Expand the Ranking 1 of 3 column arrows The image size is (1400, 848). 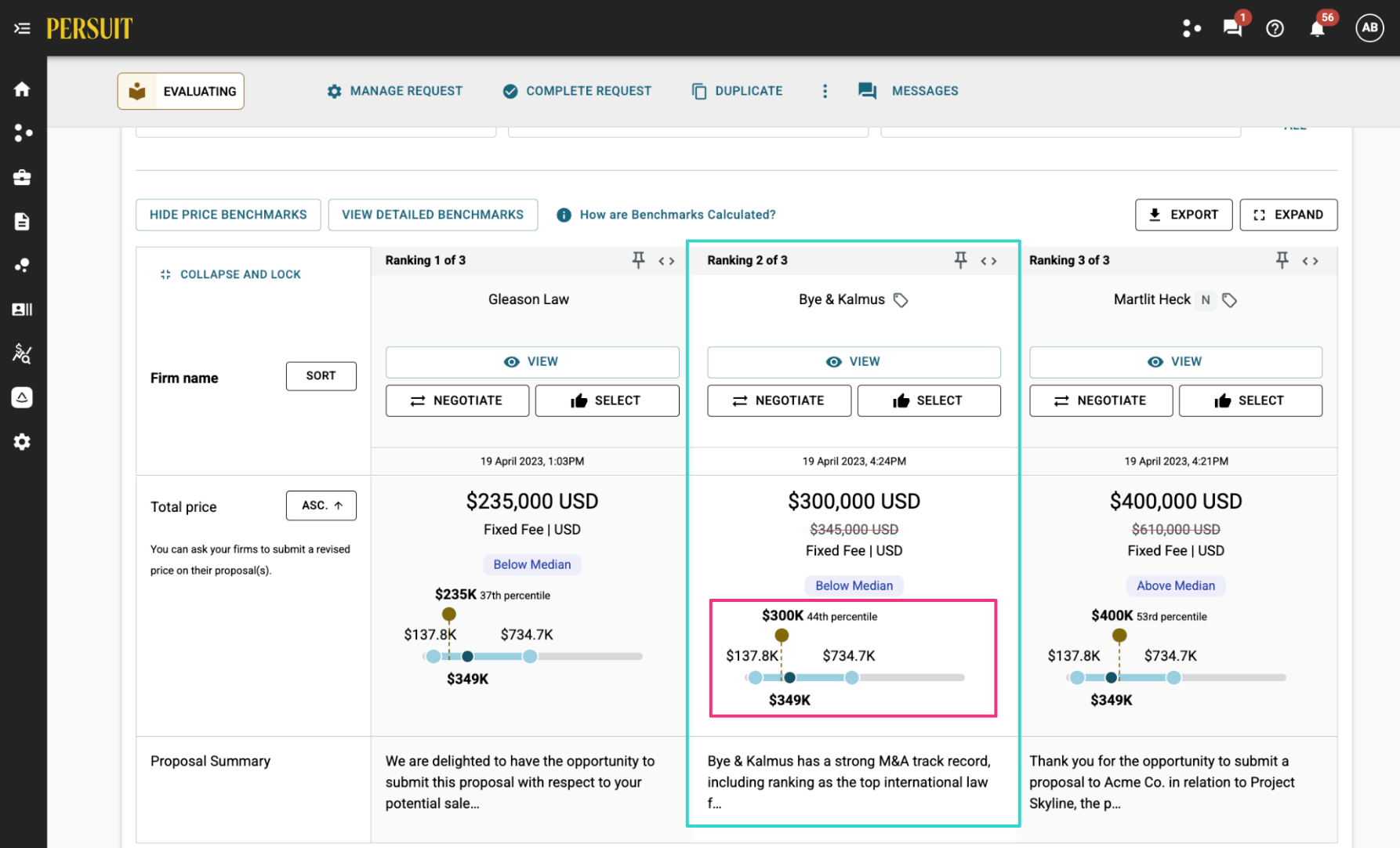[667, 261]
